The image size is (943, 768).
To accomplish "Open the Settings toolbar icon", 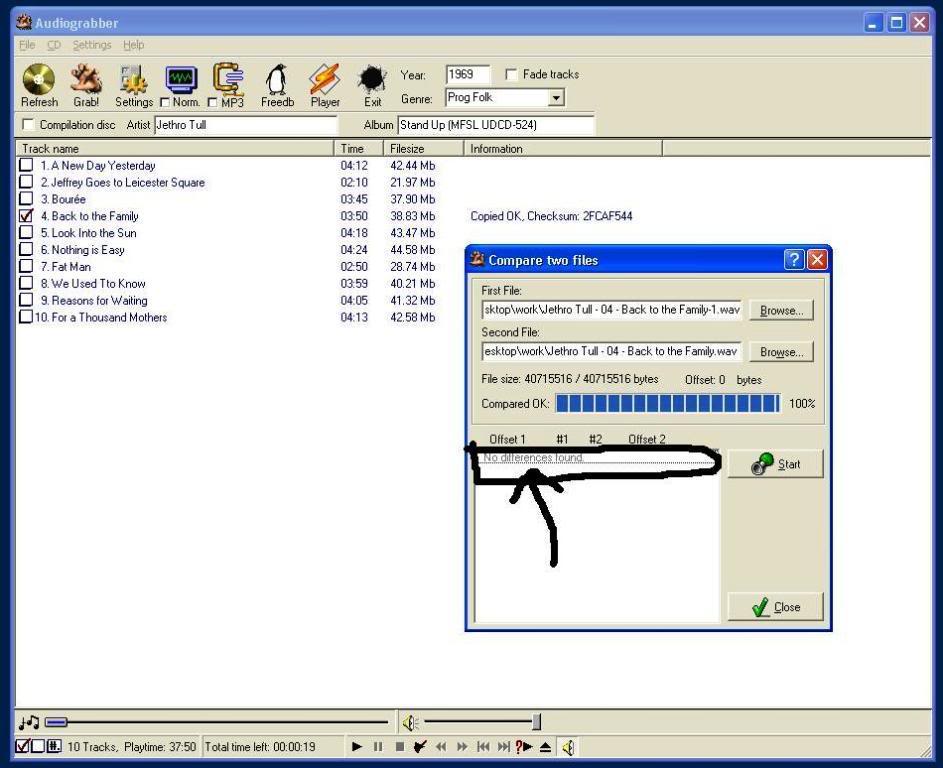I will [133, 79].
